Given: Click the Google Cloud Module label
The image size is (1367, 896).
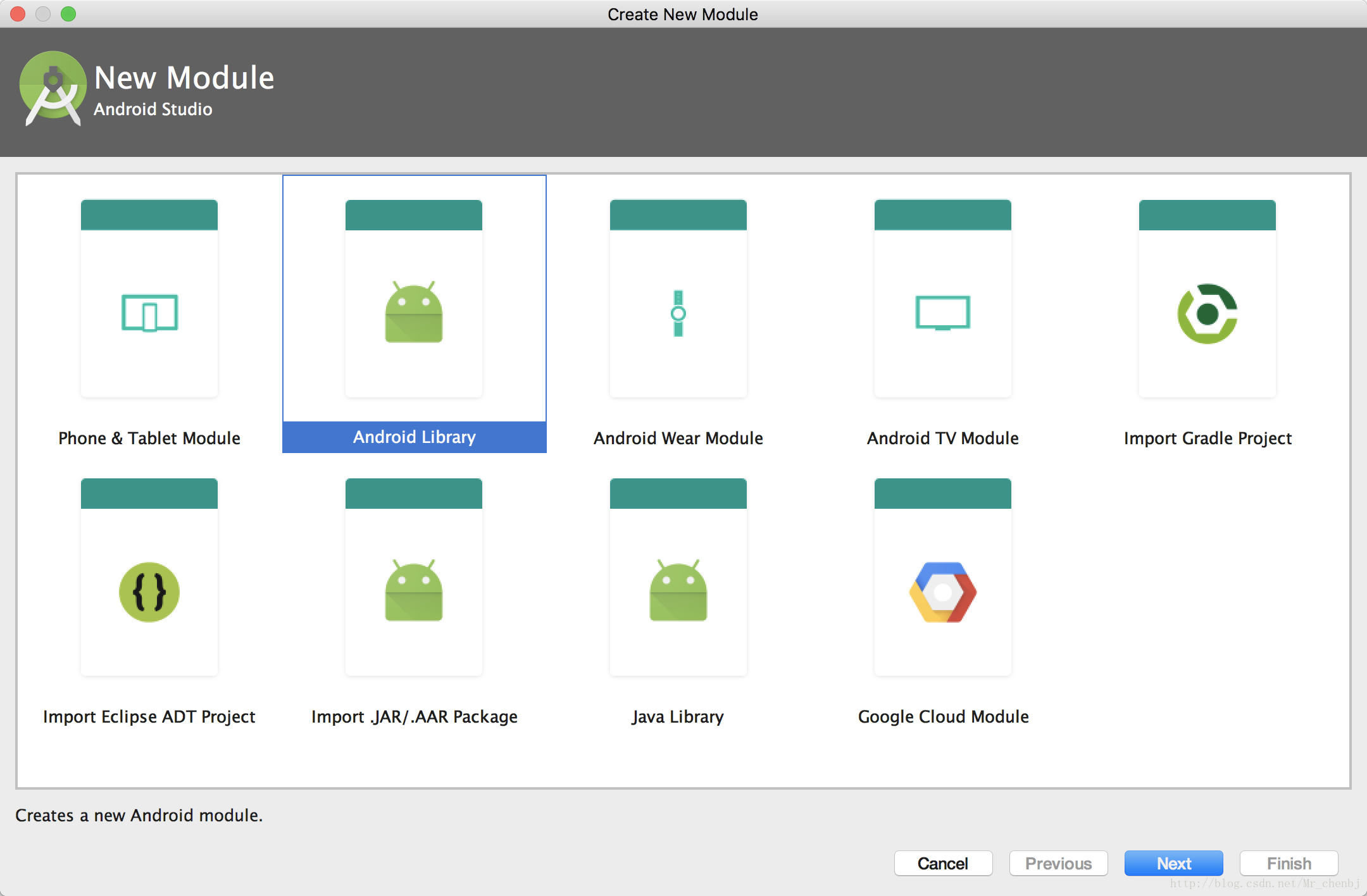Looking at the screenshot, I should (944, 716).
